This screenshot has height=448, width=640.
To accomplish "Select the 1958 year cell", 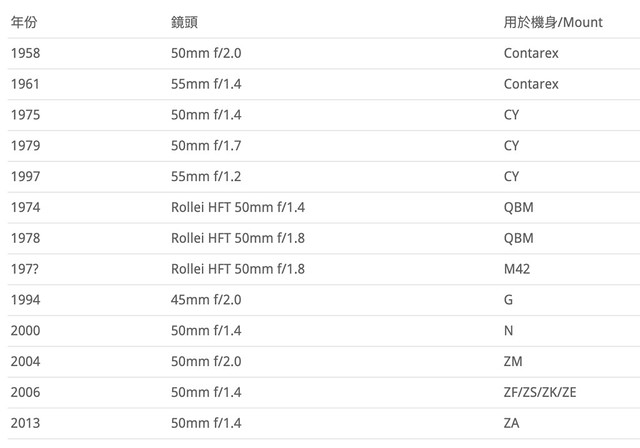I will 25,53.
